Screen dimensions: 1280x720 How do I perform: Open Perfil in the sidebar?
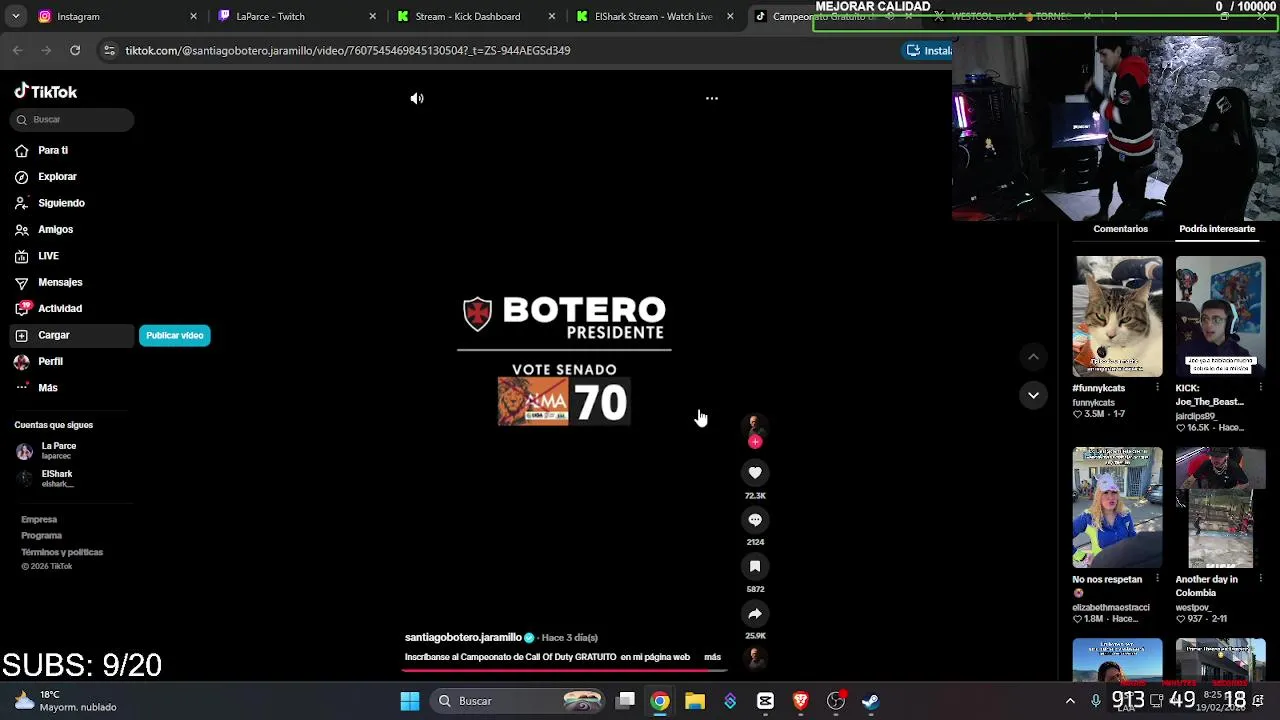point(50,361)
